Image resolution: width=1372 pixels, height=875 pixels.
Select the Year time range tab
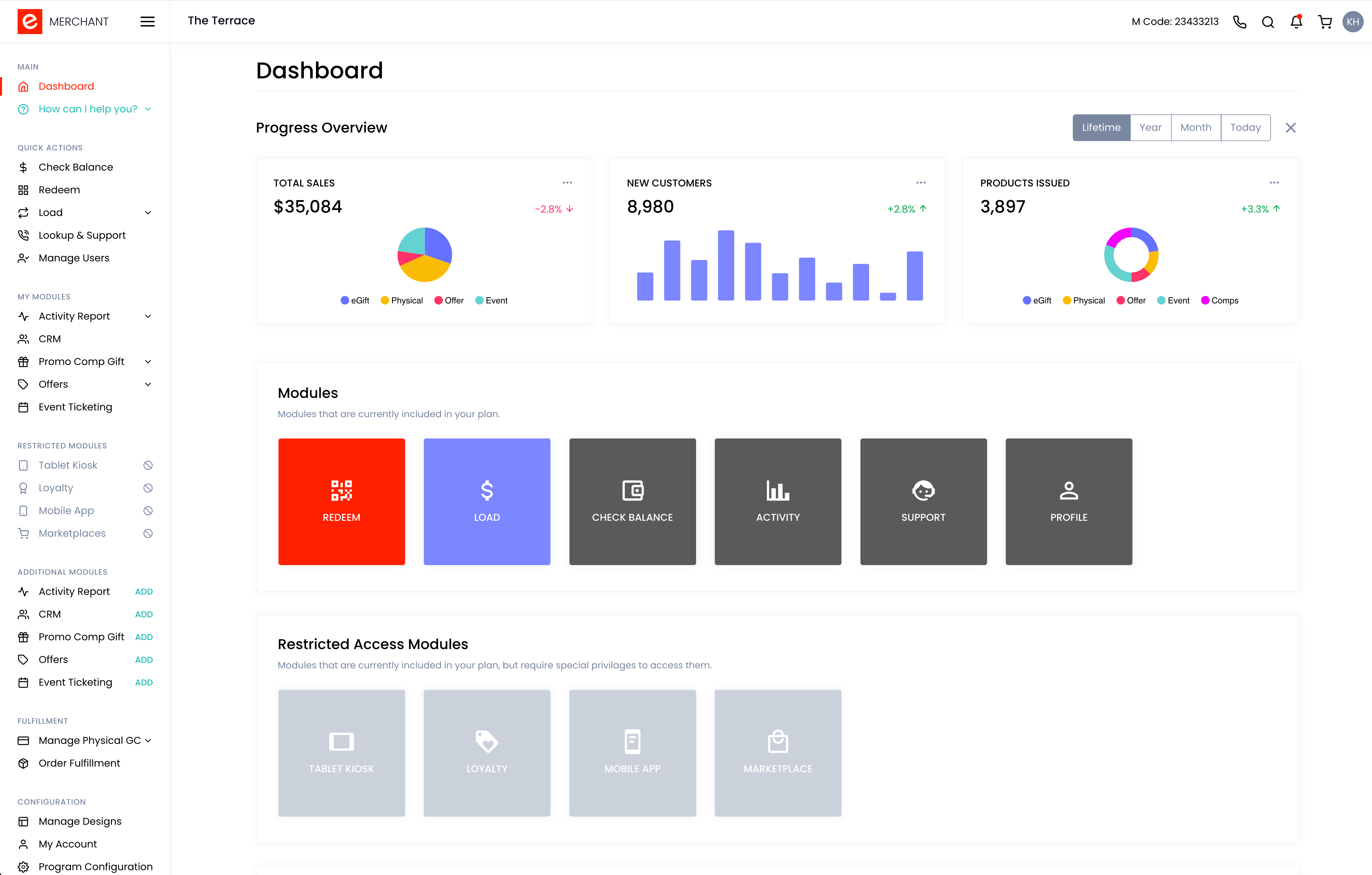1150,128
